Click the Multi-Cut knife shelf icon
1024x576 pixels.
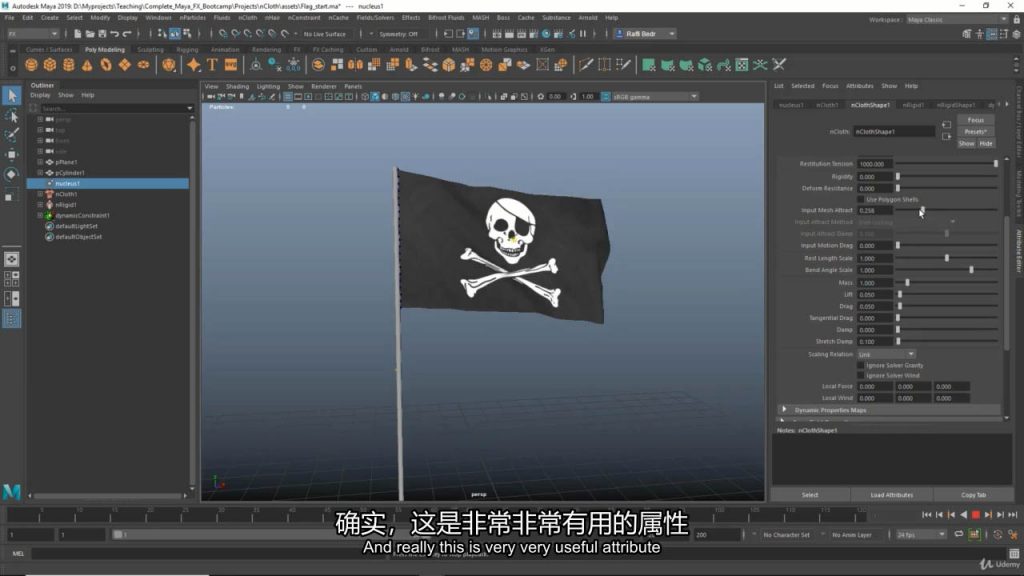pyautogui.click(x=586, y=65)
